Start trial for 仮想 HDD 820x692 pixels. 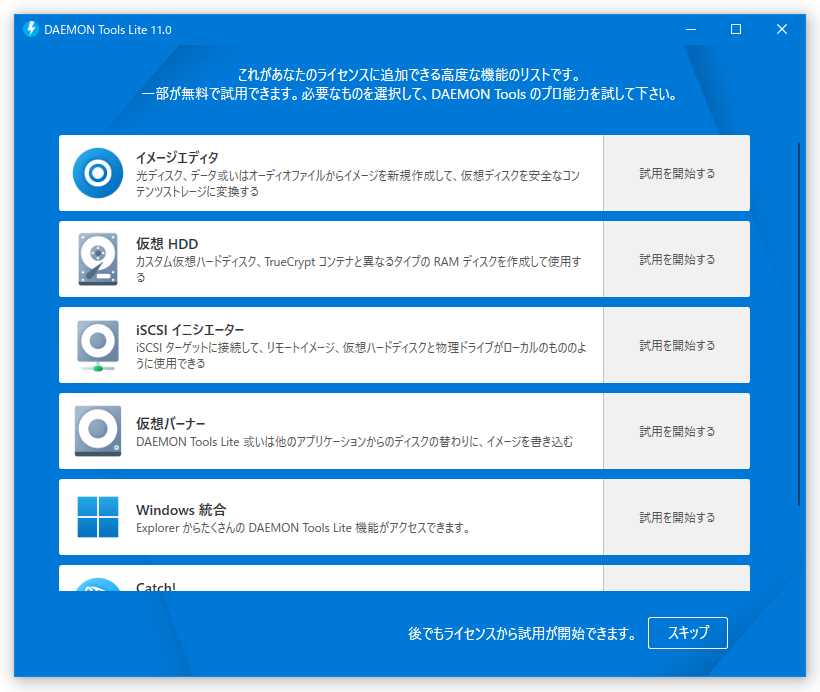coord(676,259)
